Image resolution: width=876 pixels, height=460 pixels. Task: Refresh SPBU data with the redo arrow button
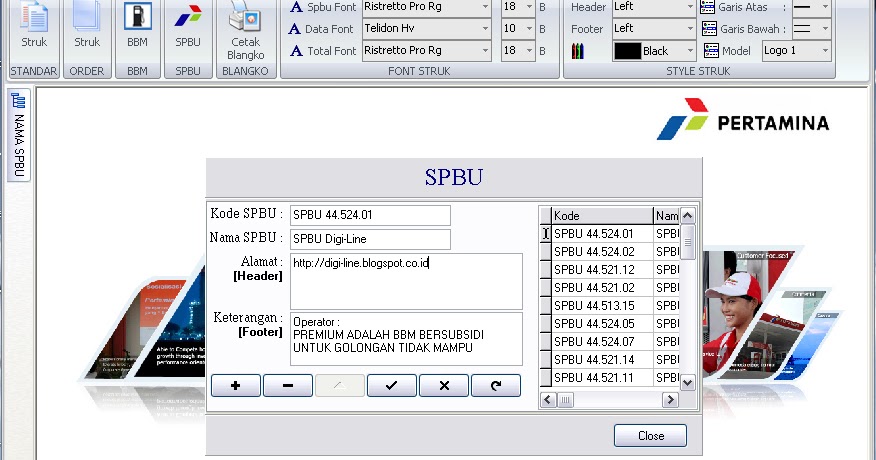496,386
